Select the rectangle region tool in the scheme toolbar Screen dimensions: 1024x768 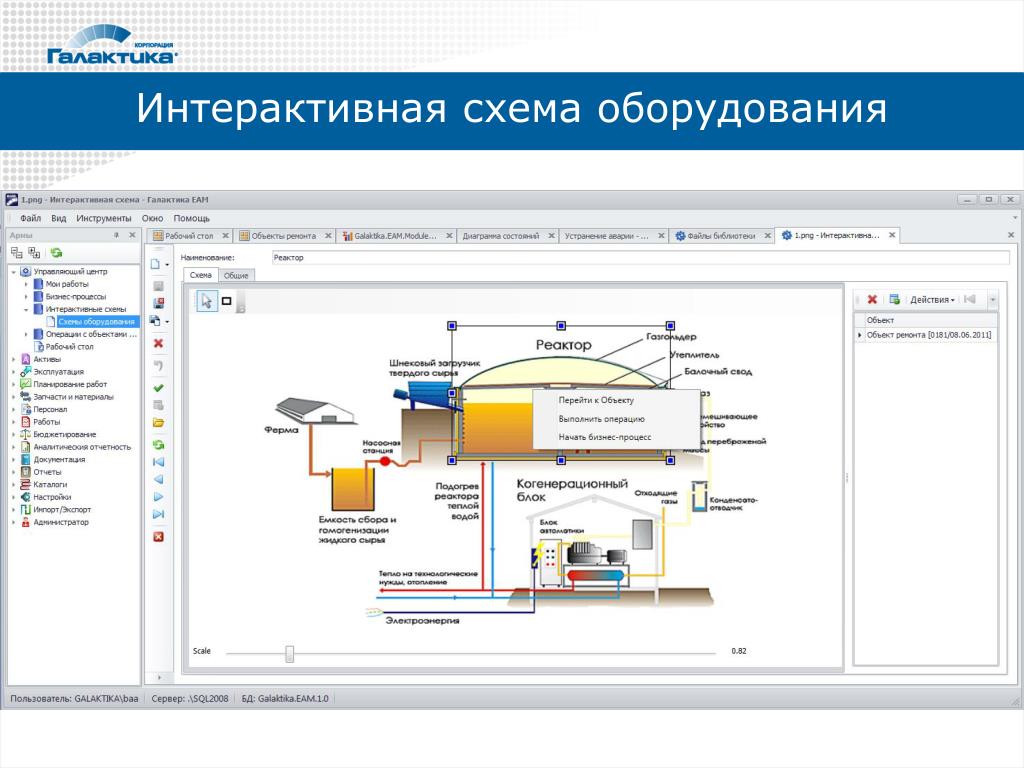pyautogui.click(x=227, y=301)
